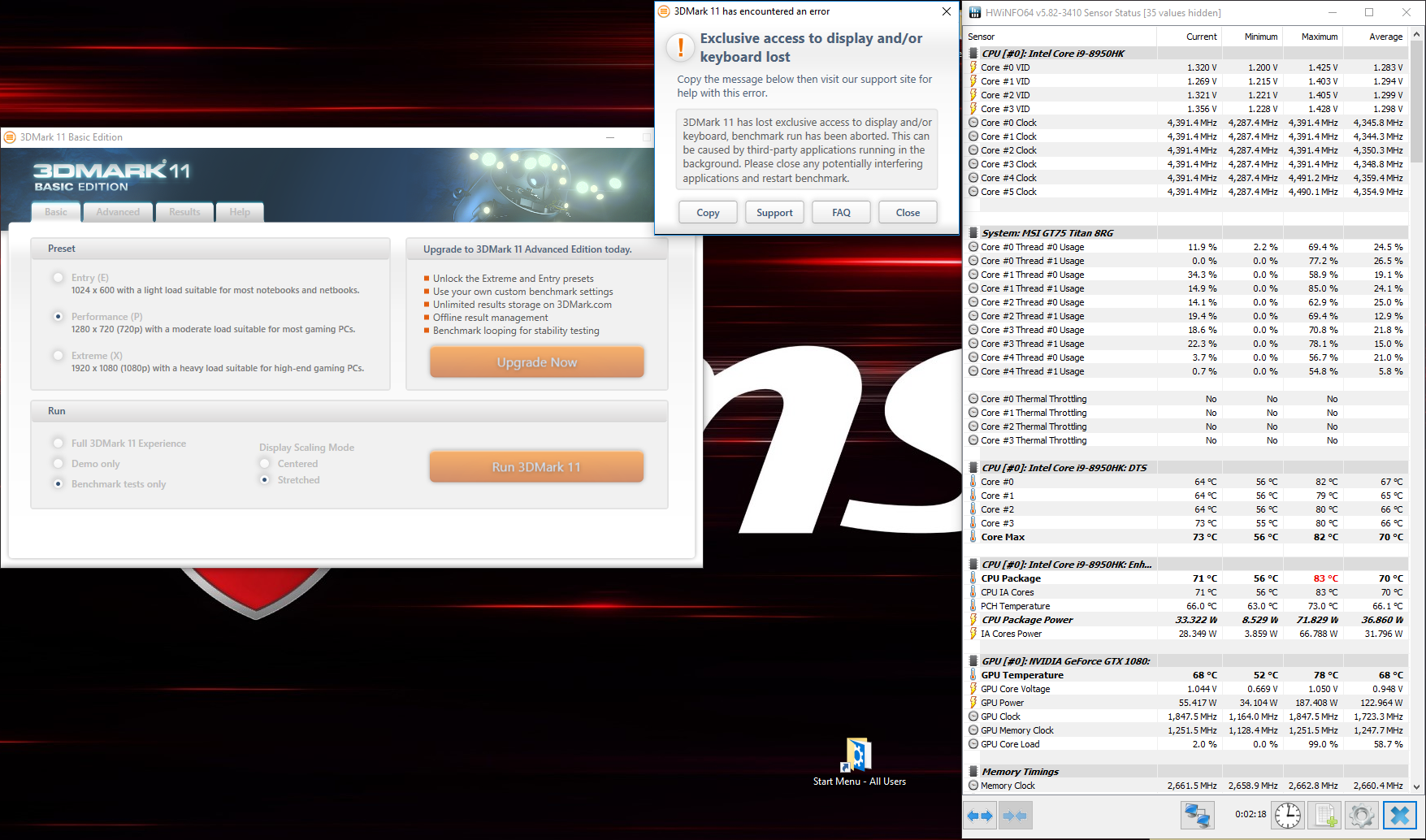Image resolution: width=1426 pixels, height=840 pixels.
Task: Click the Average column header
Action: [x=1376, y=37]
